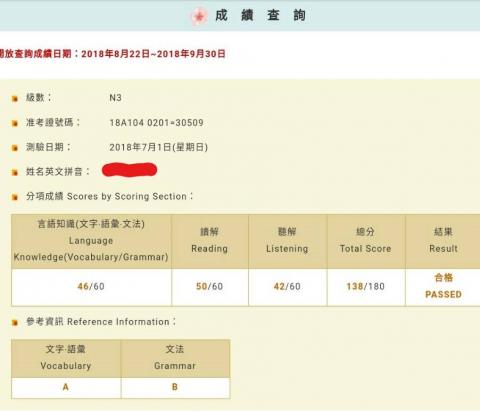This screenshot has height=411, width=480.
Task: Click the orange bullet next to 准考證號碼
Action: coord(15,123)
